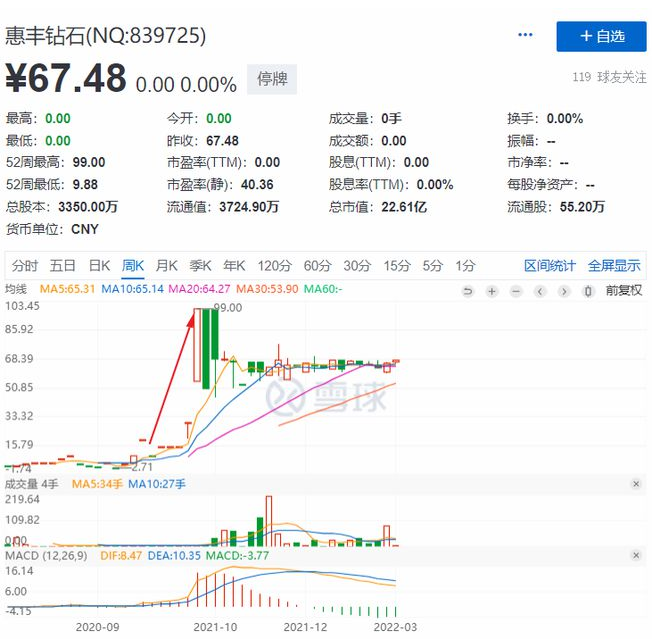This screenshot has height=639, width=655.
Task: Switch to the 日K chart tab
Action: (99, 266)
